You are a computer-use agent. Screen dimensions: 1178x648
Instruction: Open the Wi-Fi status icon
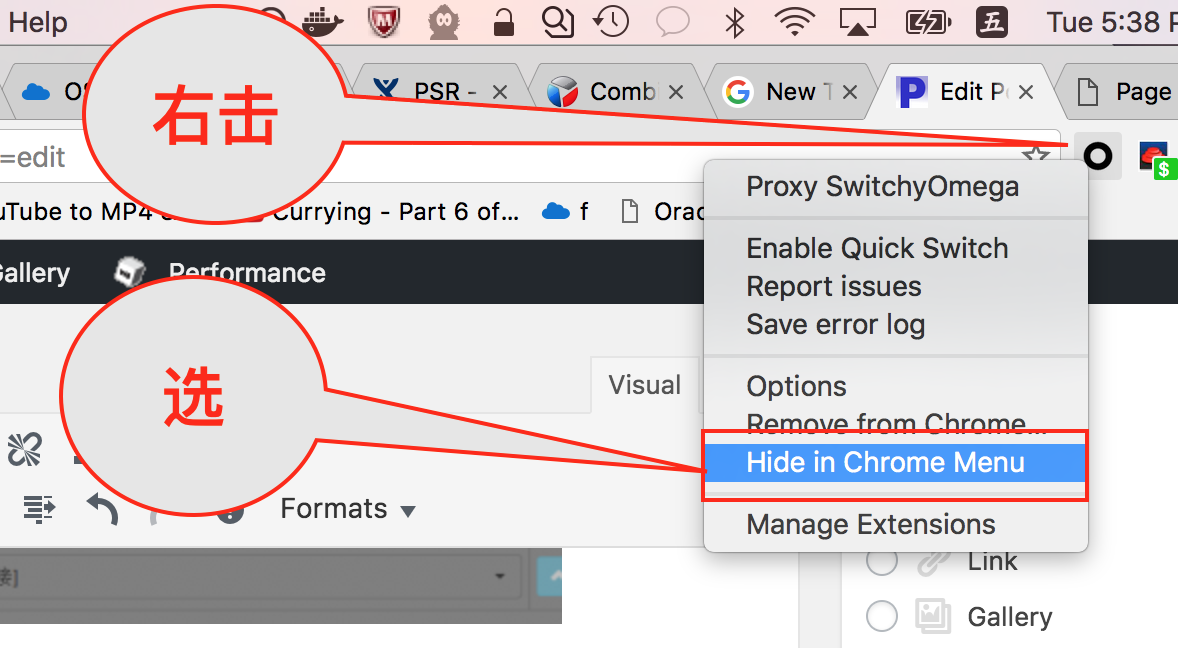pyautogui.click(x=795, y=22)
